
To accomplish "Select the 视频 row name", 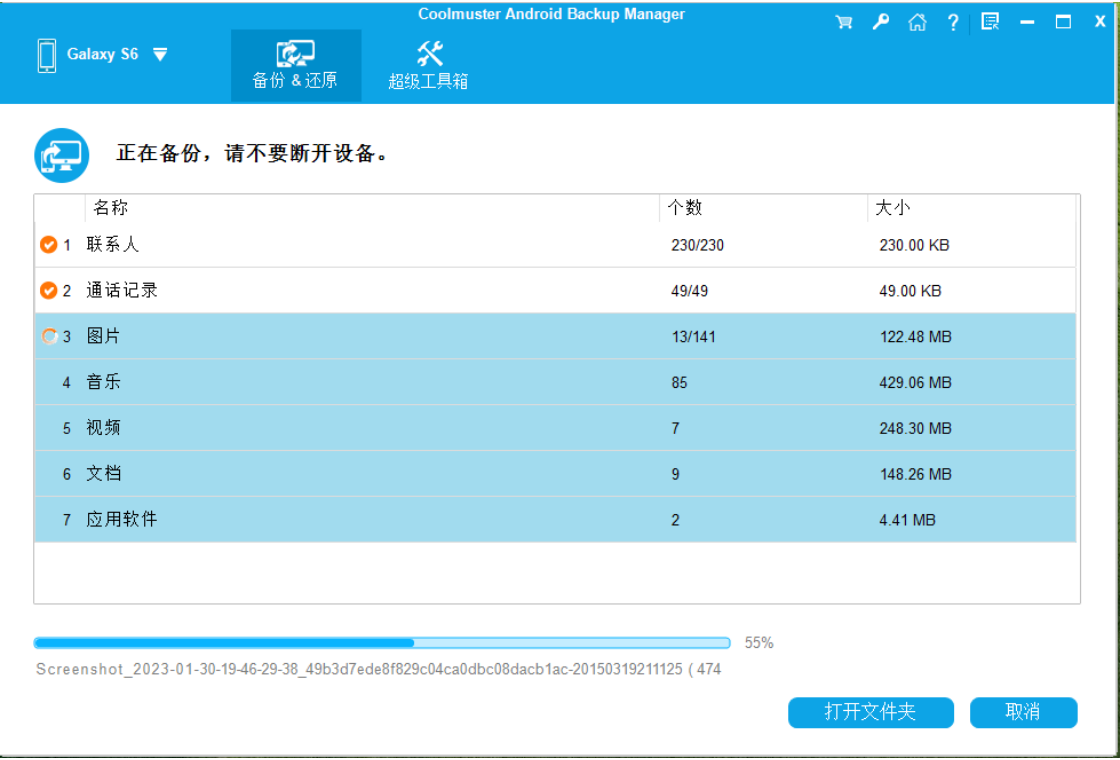I will 104,428.
